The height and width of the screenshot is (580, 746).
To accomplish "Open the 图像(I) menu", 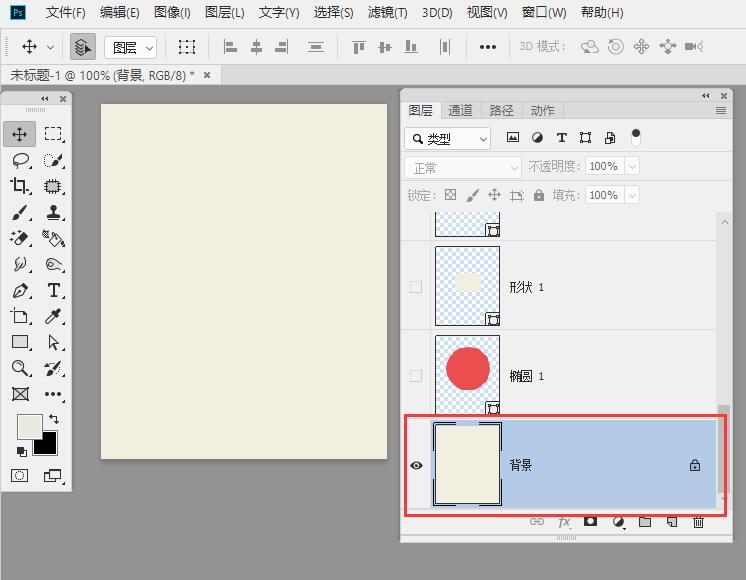I will (x=172, y=12).
